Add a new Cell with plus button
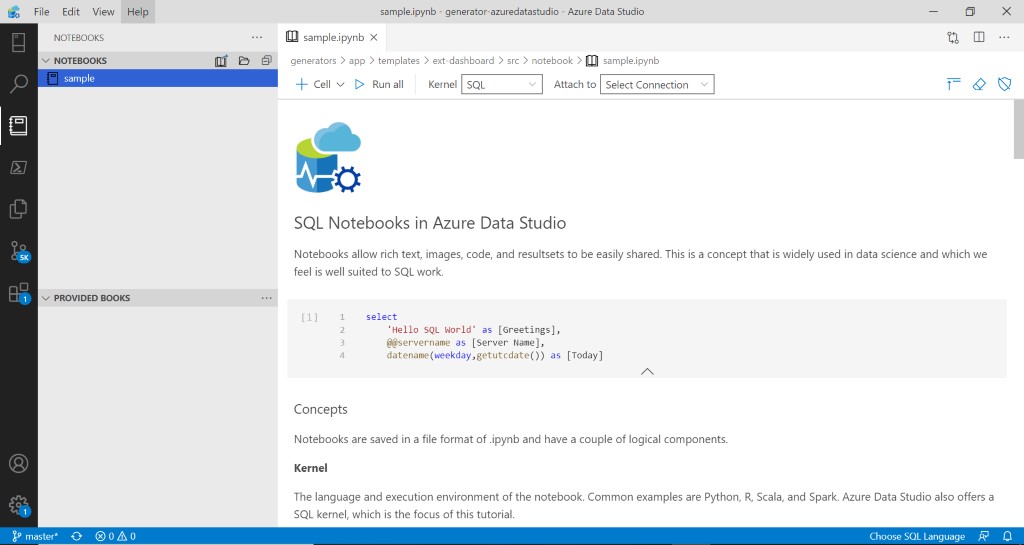This screenshot has width=1024, height=545. click(313, 84)
